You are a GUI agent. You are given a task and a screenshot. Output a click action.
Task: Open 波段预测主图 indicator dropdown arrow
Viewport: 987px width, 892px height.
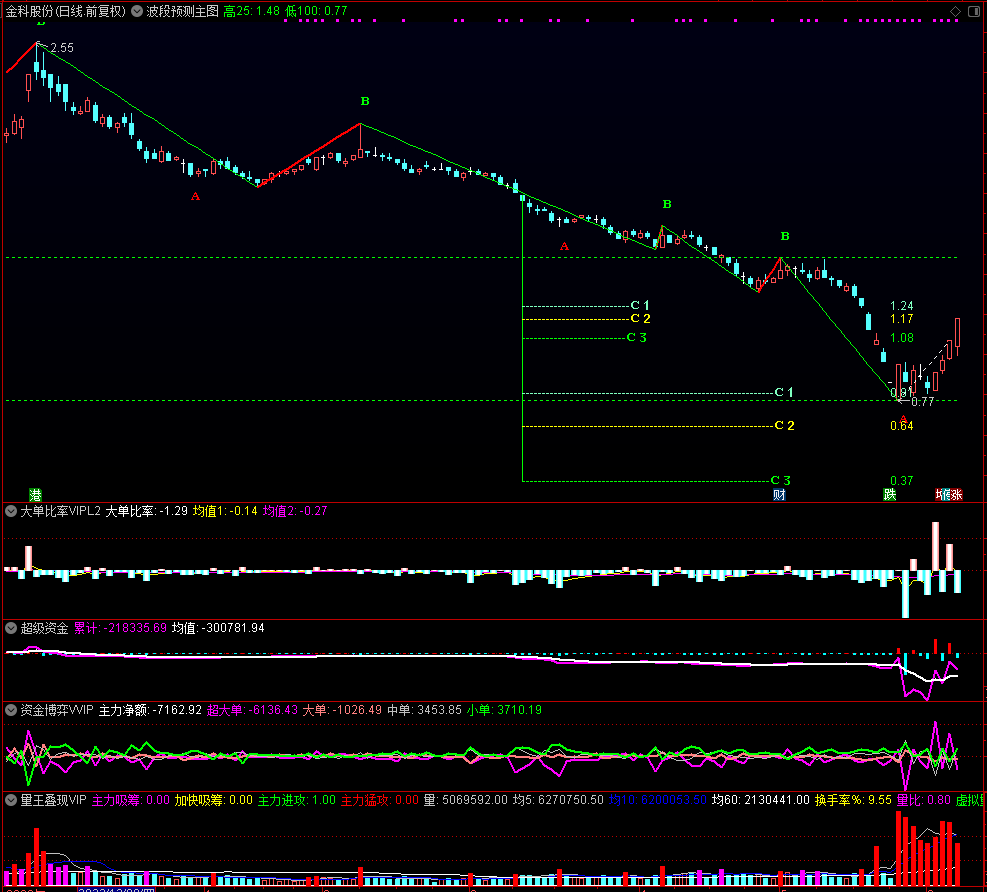[137, 11]
